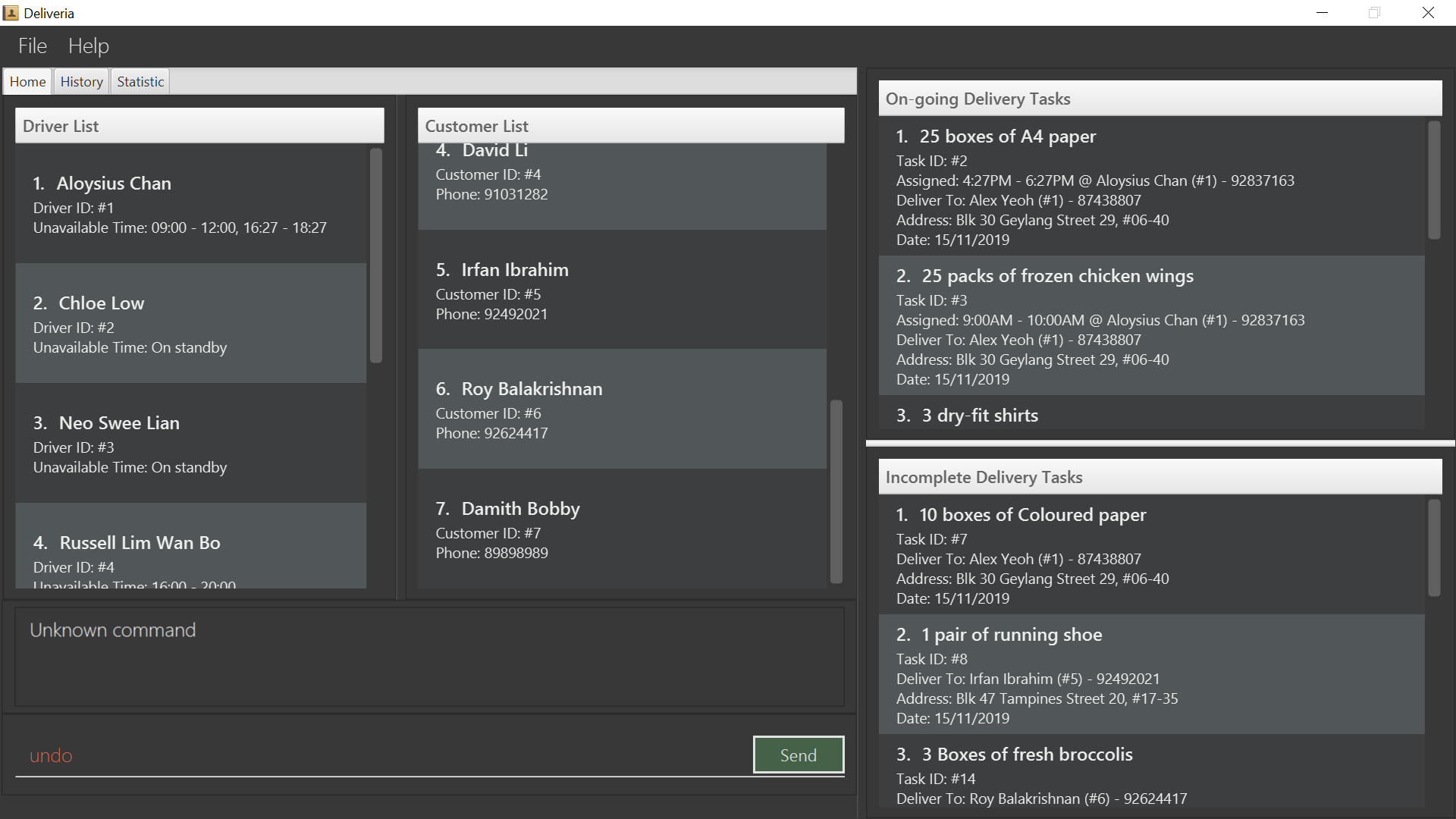Open the Help menu
The width and height of the screenshot is (1456, 819).
pos(89,46)
